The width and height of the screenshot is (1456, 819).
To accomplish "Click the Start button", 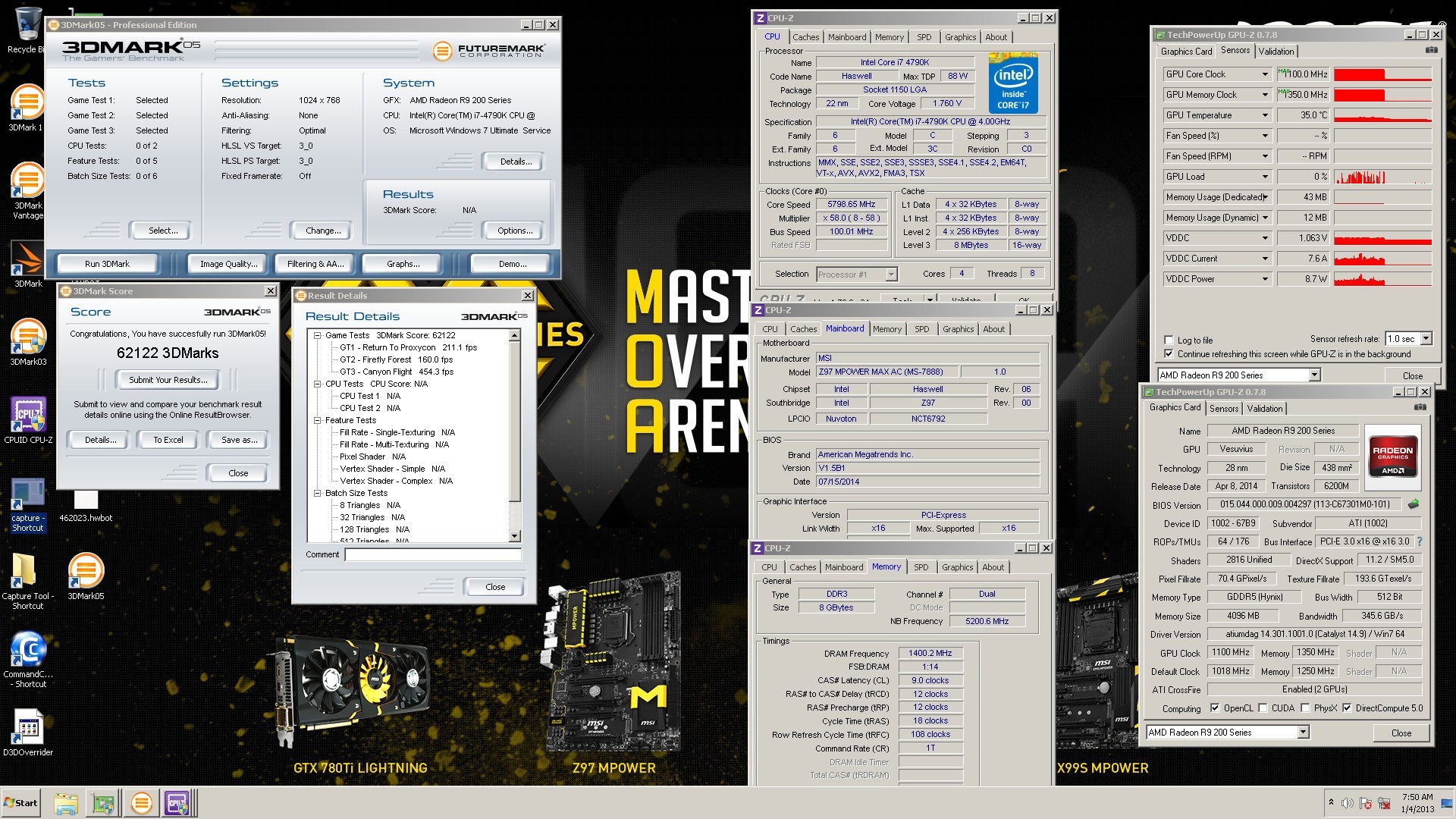I will point(21,803).
